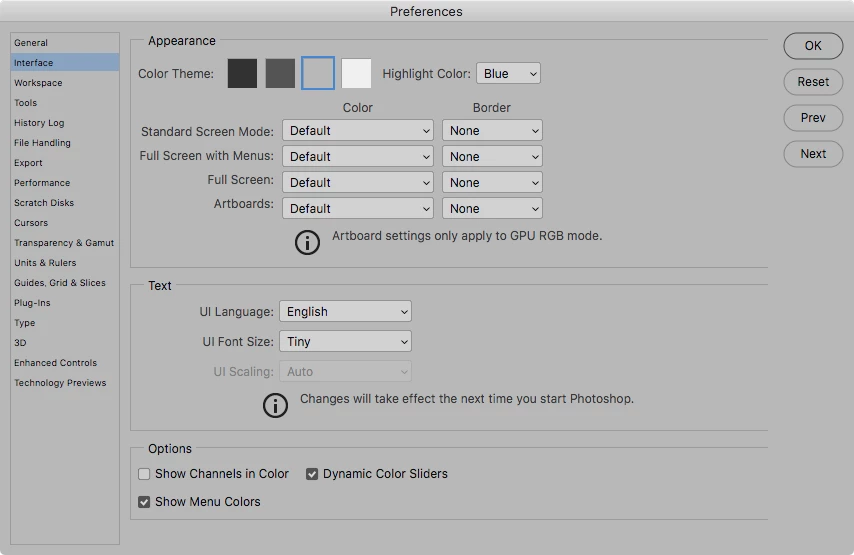Open the Highlight Color dropdown
Screen dimensions: 854x555
coord(508,74)
